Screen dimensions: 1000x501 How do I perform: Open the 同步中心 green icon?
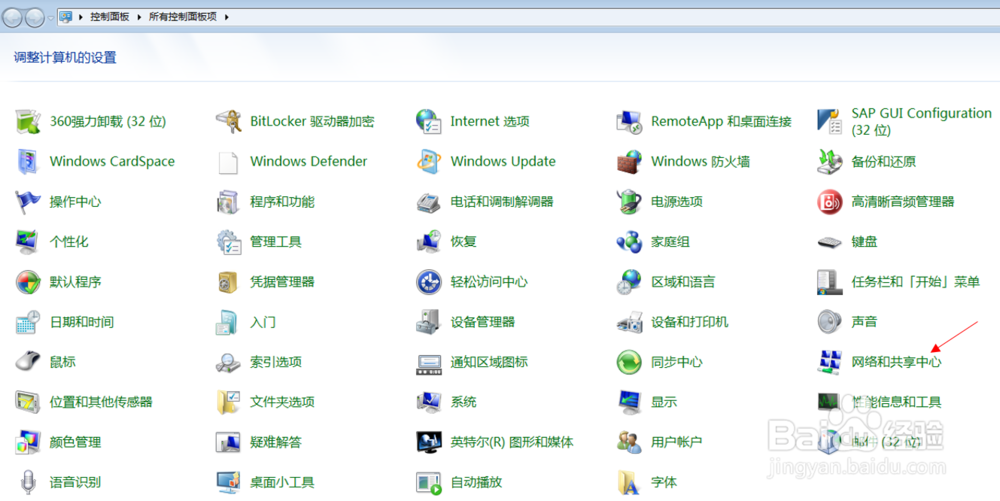click(629, 362)
